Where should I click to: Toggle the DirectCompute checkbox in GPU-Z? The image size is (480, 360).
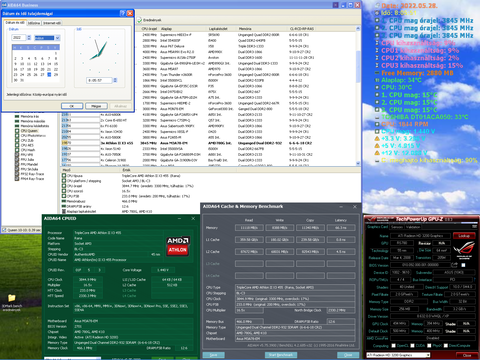coord(445,346)
